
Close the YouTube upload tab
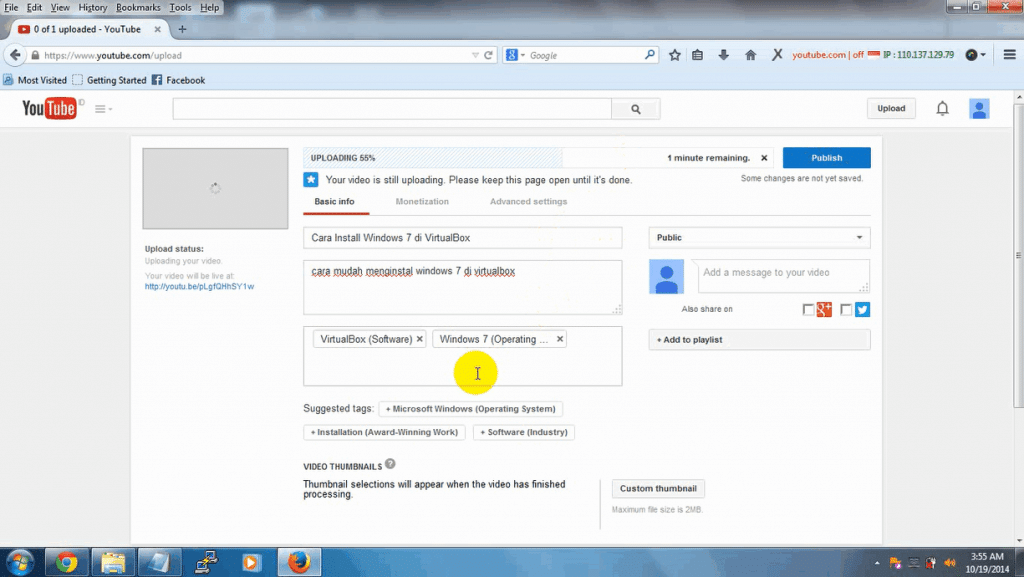tap(157, 29)
